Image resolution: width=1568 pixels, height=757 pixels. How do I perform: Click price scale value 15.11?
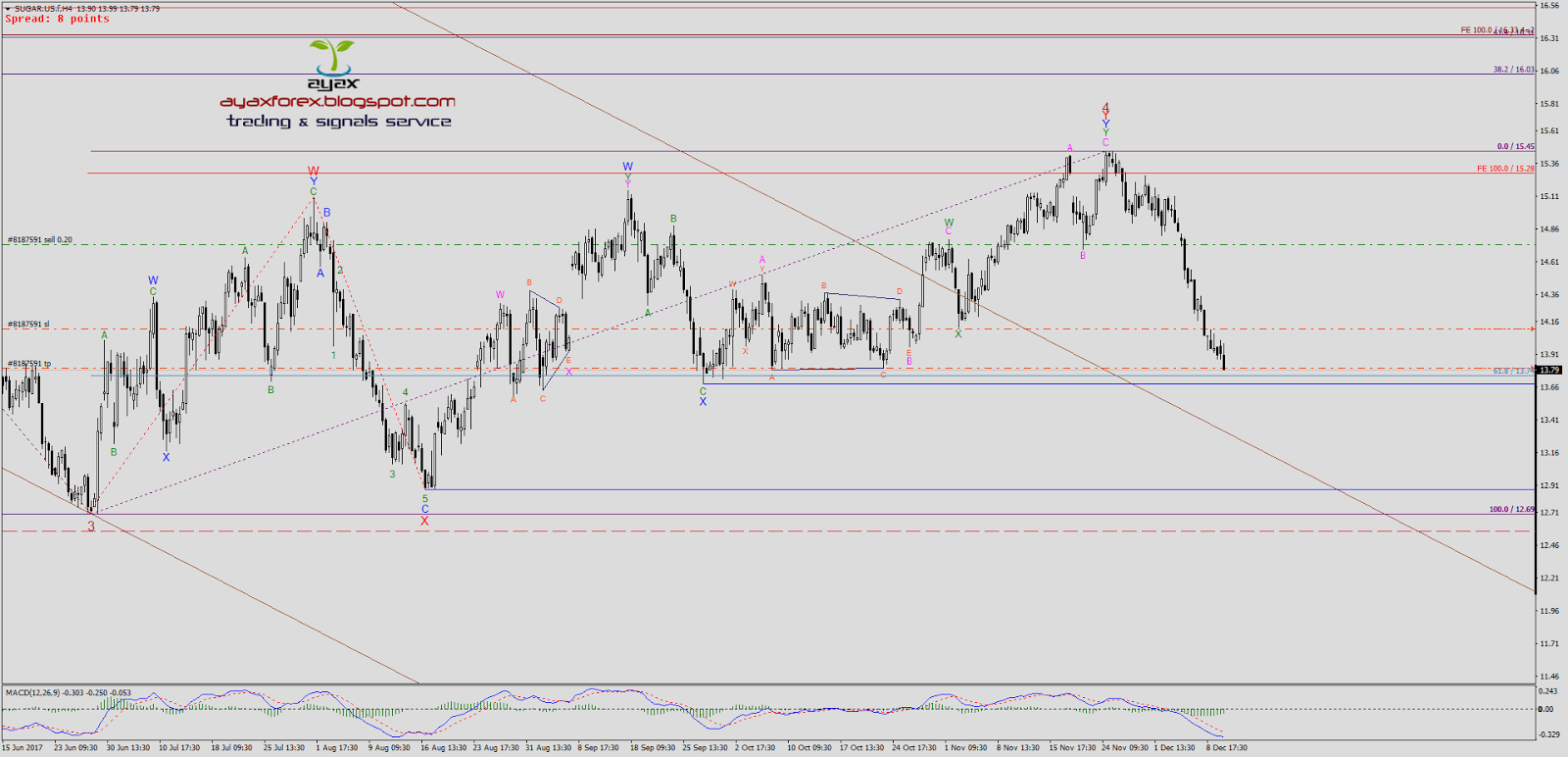coord(1548,196)
